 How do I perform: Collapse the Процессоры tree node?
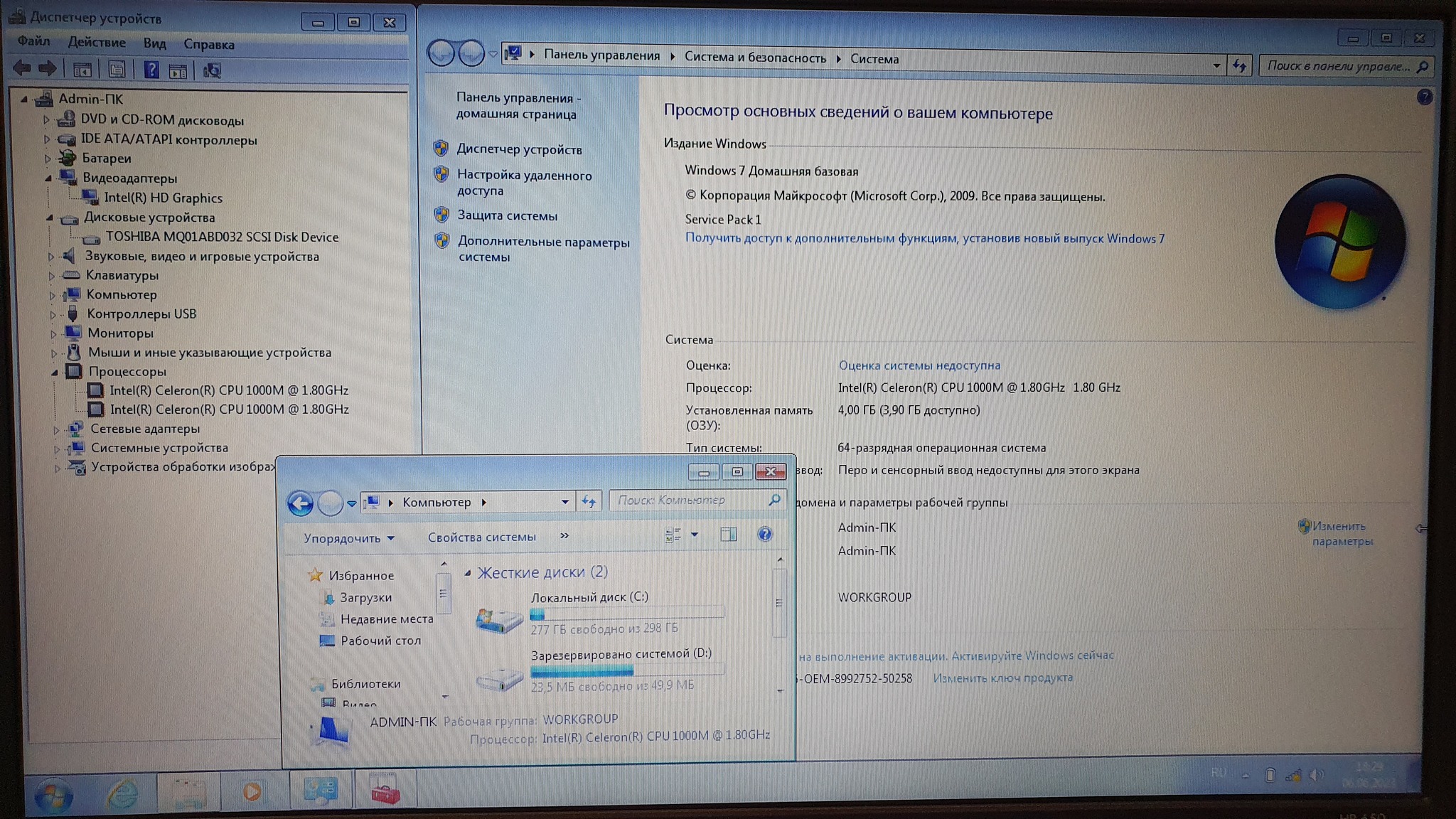click(55, 372)
